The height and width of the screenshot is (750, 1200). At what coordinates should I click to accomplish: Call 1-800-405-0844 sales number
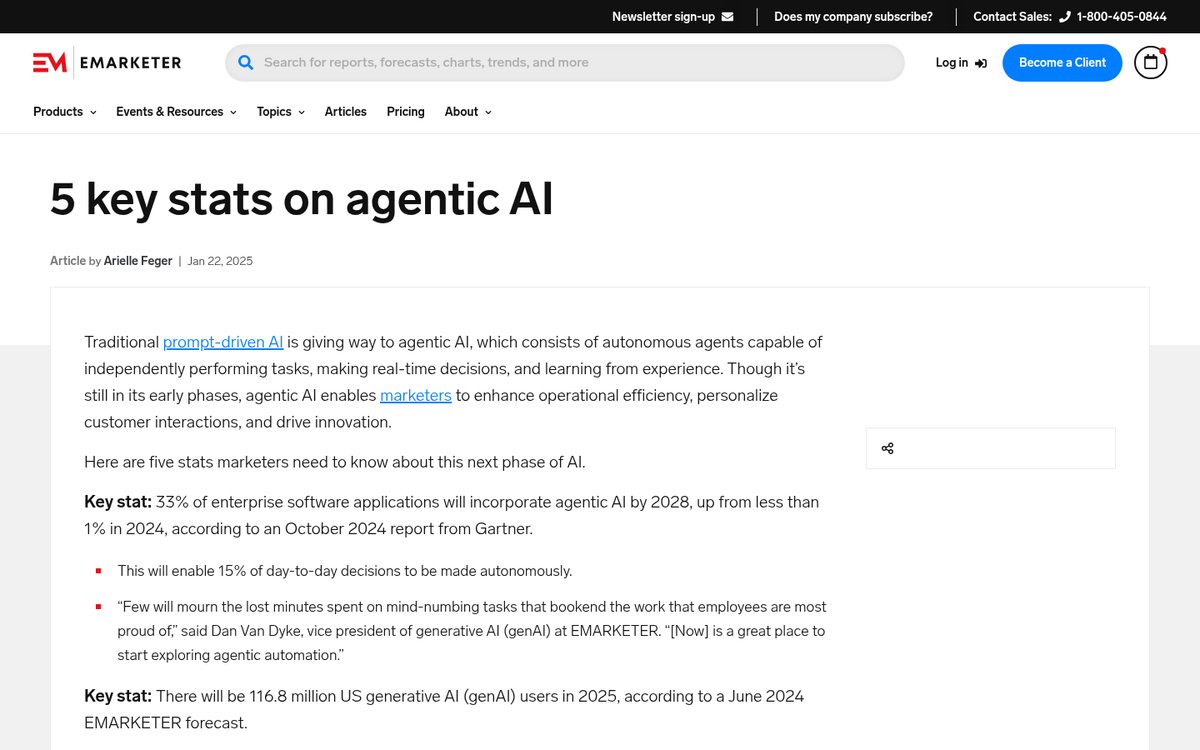(x=1121, y=17)
